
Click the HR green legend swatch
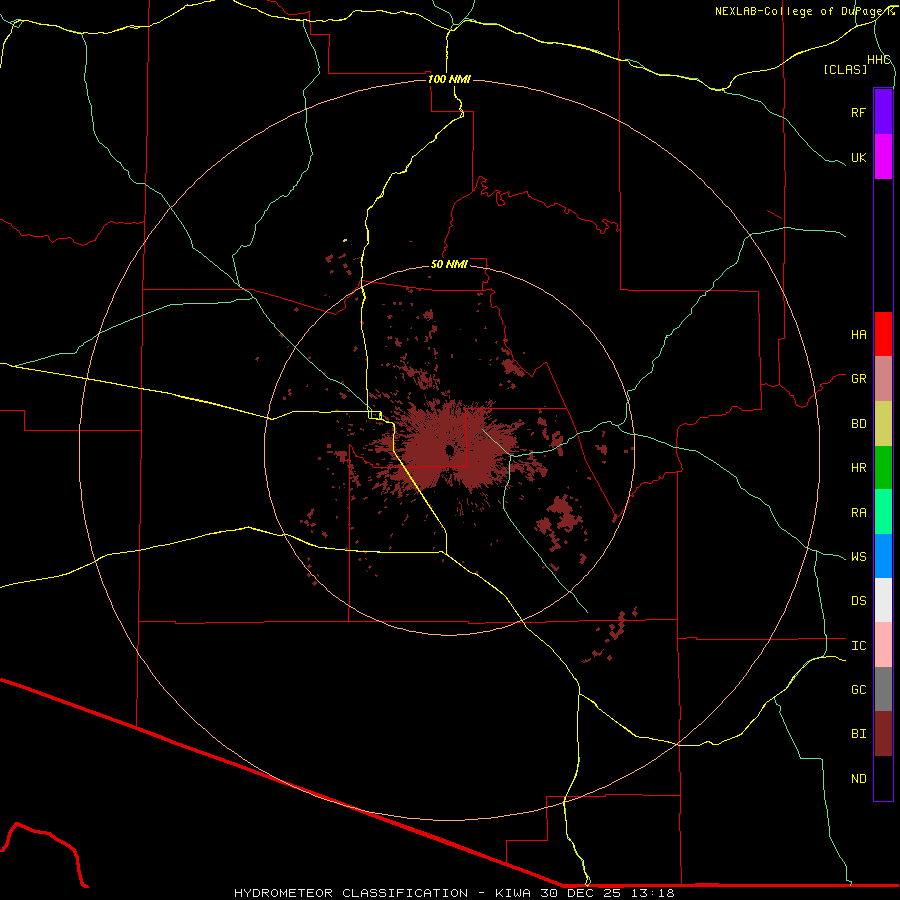[883, 468]
